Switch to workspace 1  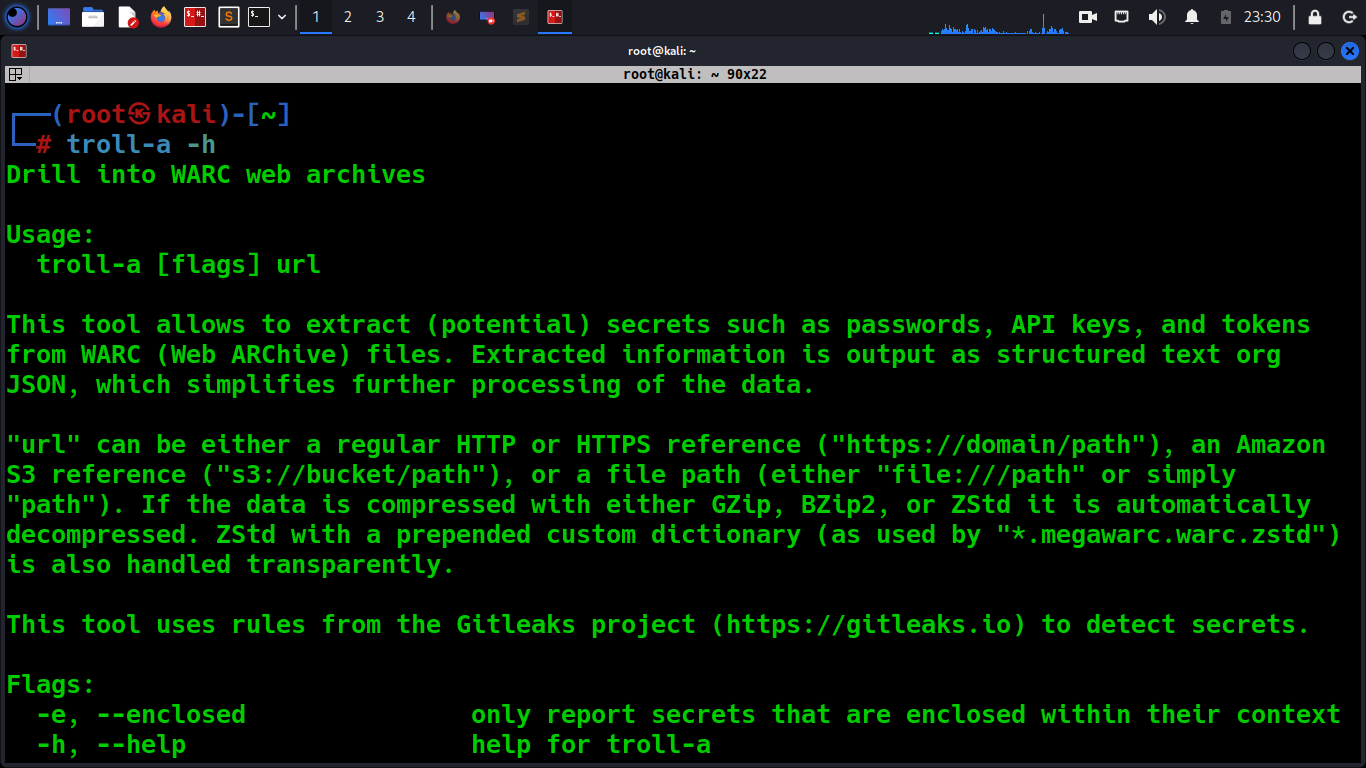pos(316,17)
